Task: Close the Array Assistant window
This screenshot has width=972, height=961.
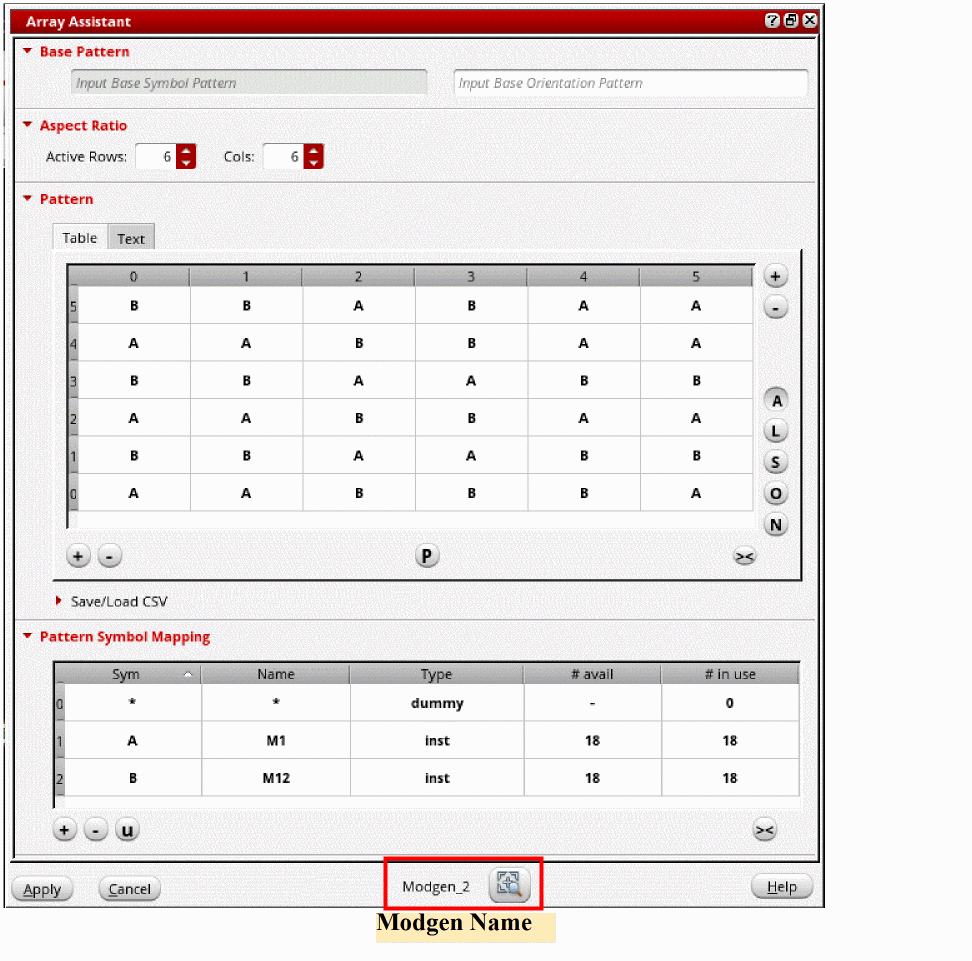Action: tap(810, 20)
